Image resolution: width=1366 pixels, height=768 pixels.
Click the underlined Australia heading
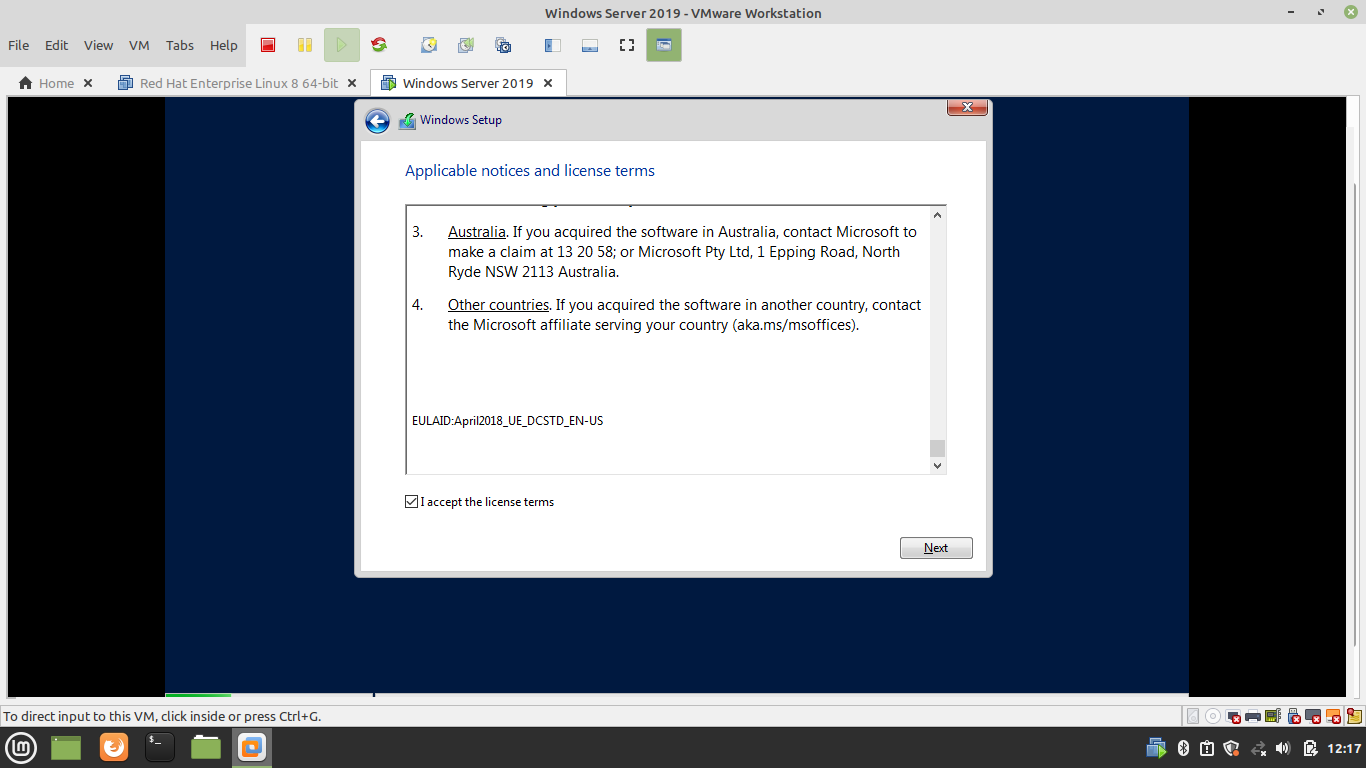[x=477, y=232]
